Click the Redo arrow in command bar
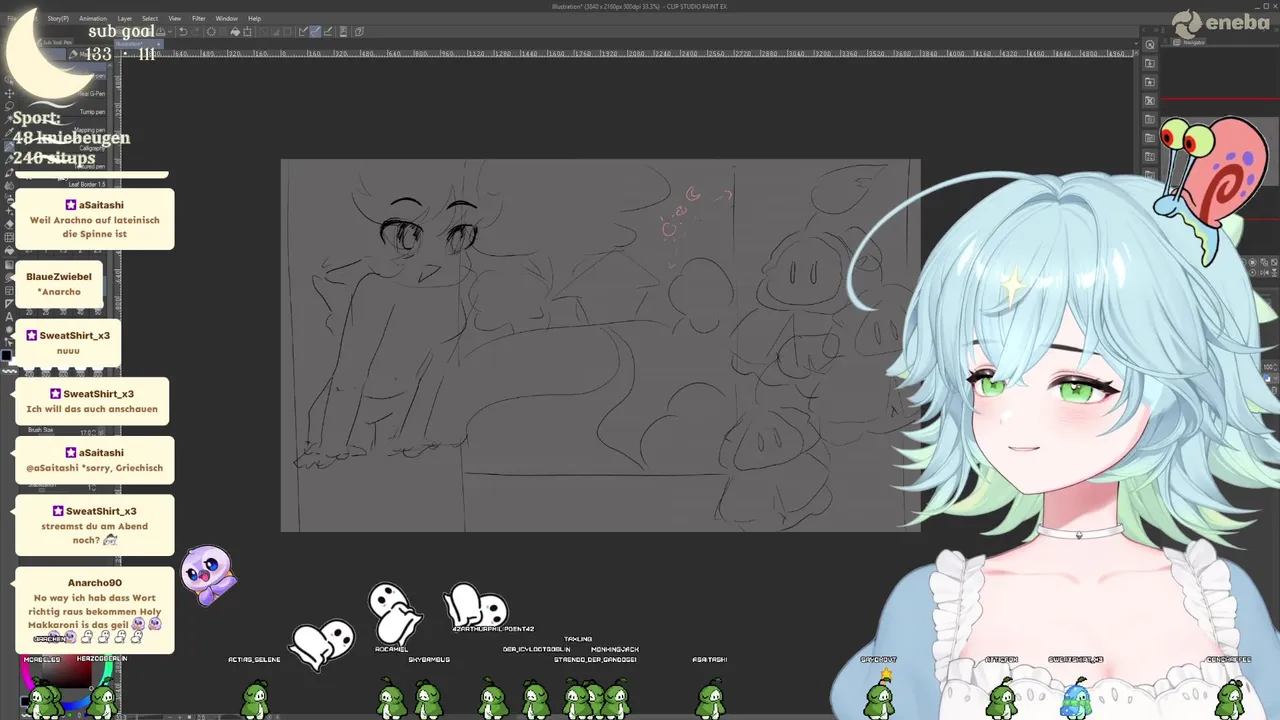The height and width of the screenshot is (720, 1280). pyautogui.click(x=195, y=31)
